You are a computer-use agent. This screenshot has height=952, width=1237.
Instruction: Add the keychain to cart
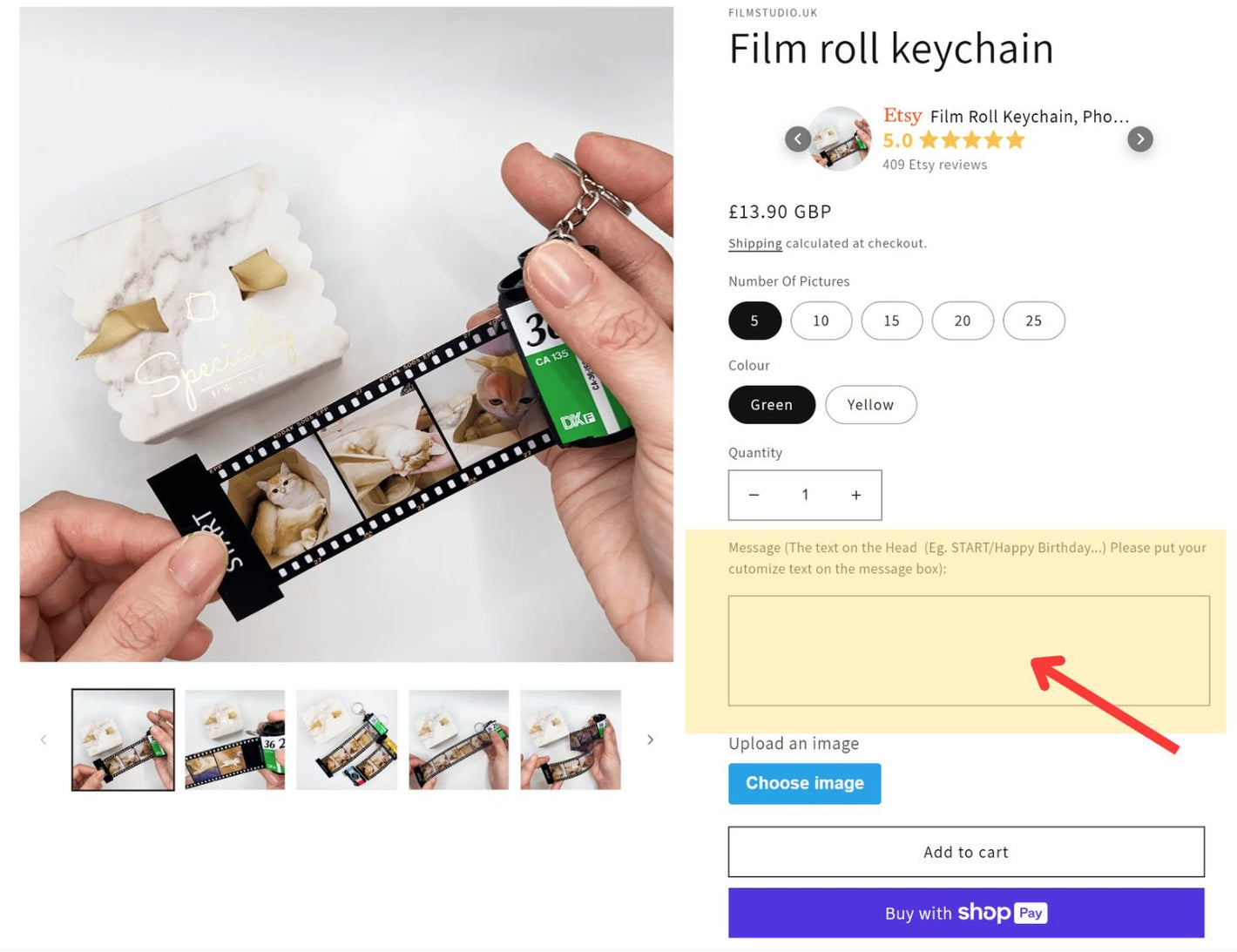[965, 852]
